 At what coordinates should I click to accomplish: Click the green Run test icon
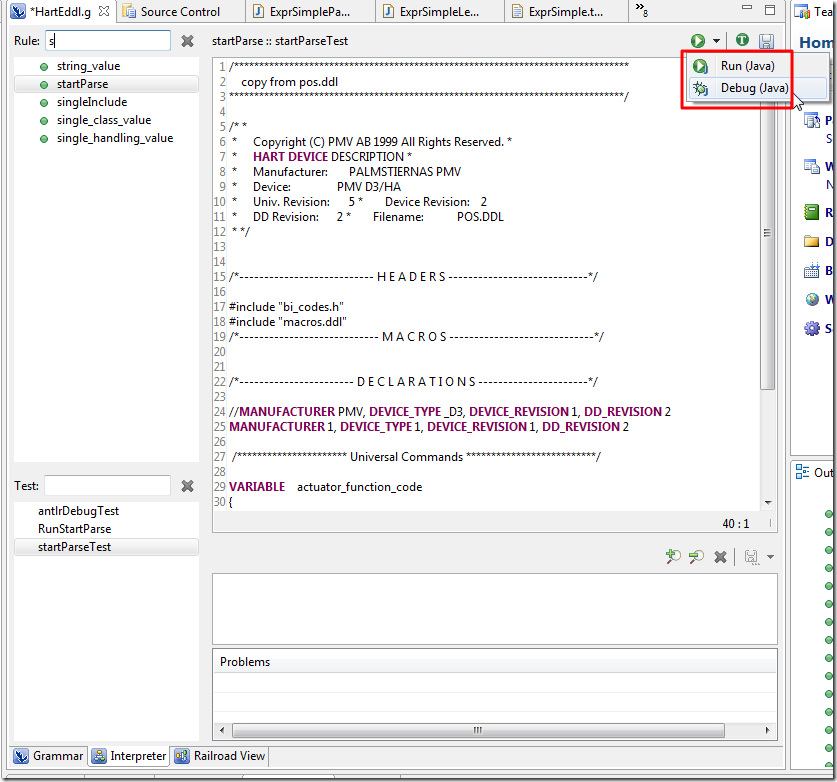[698, 41]
